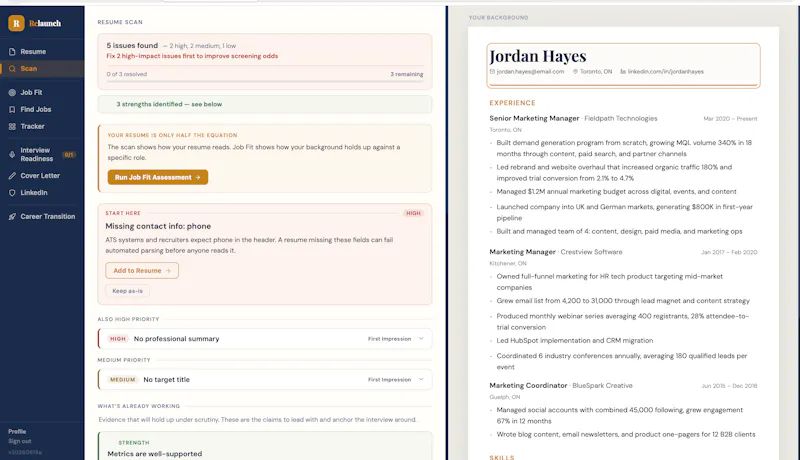
Task: Click Sign out link
Action: pos(19,441)
